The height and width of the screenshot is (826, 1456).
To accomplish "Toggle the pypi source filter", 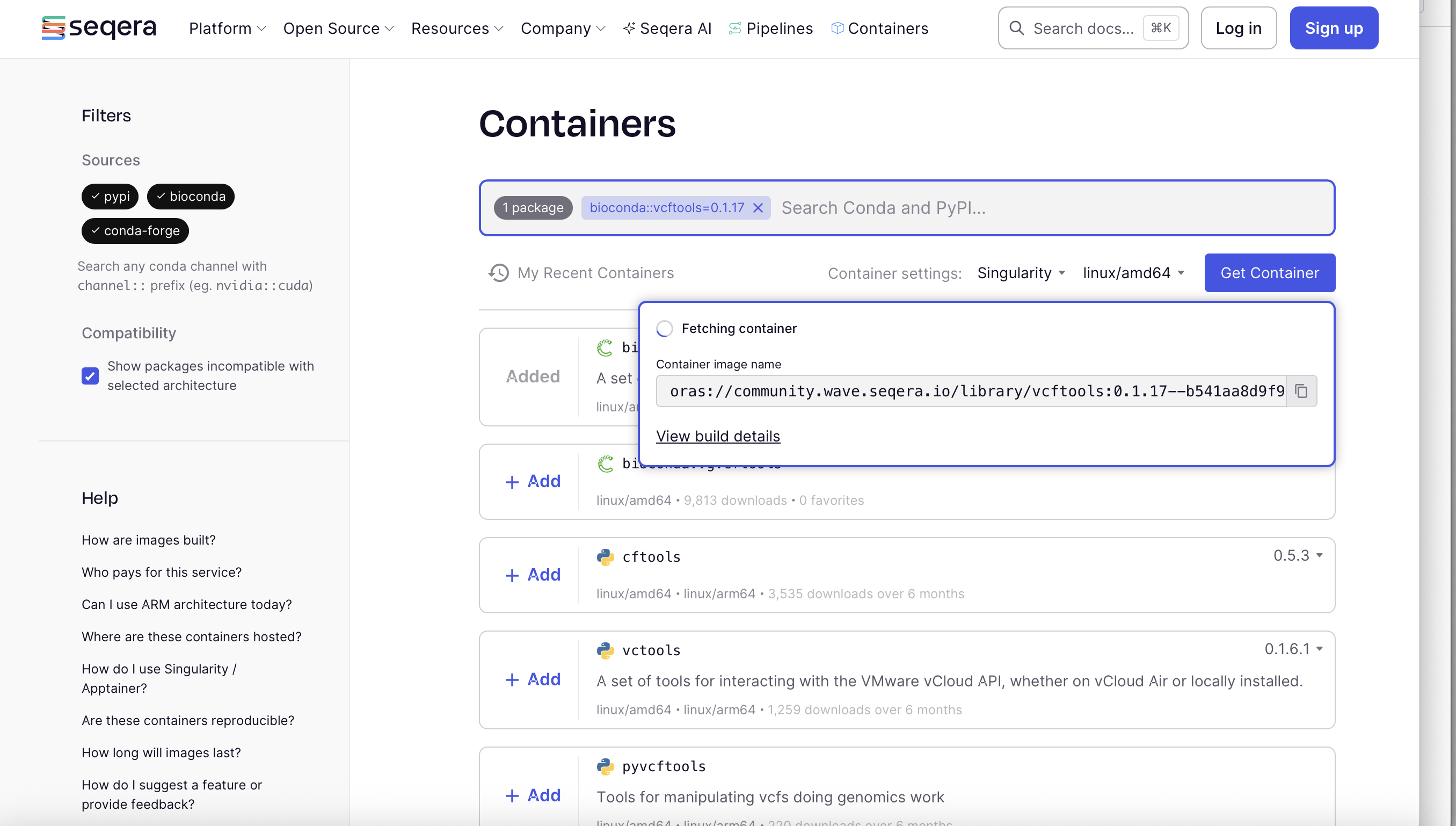I will point(110,196).
